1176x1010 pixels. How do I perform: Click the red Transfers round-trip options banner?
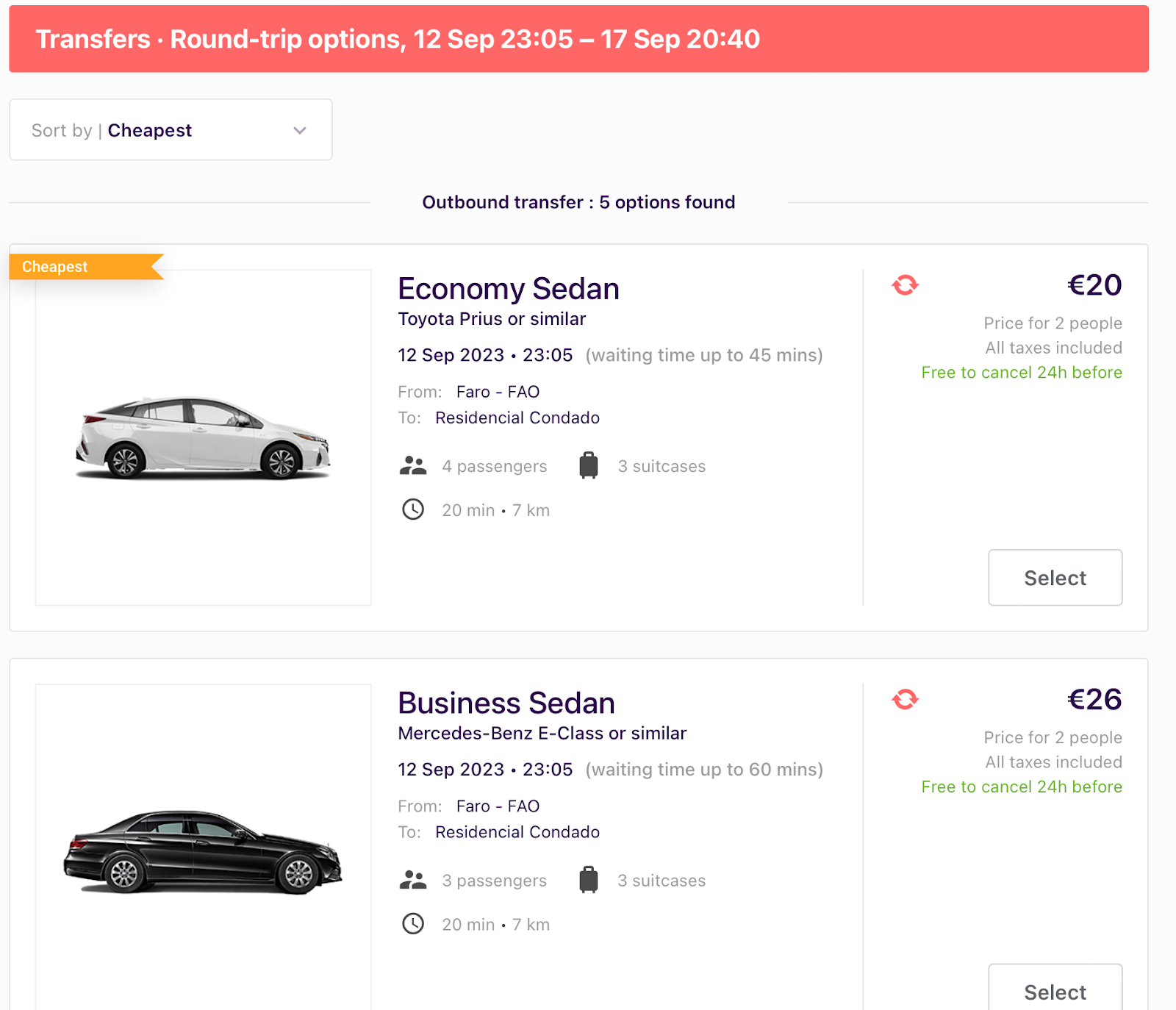point(578,39)
